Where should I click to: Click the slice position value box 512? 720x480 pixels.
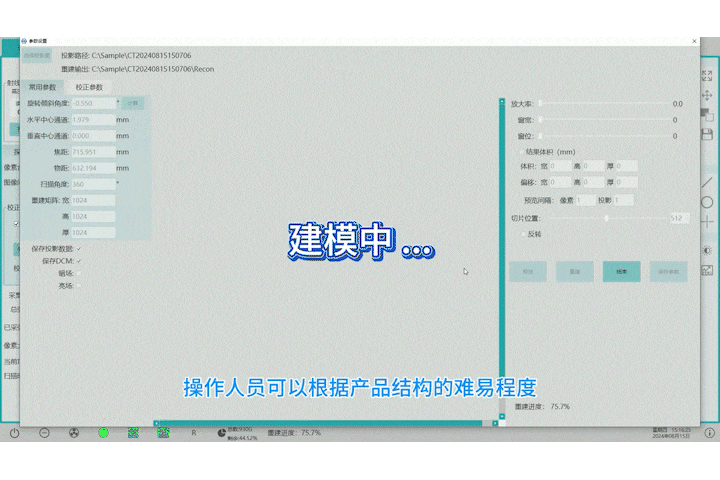point(679,218)
